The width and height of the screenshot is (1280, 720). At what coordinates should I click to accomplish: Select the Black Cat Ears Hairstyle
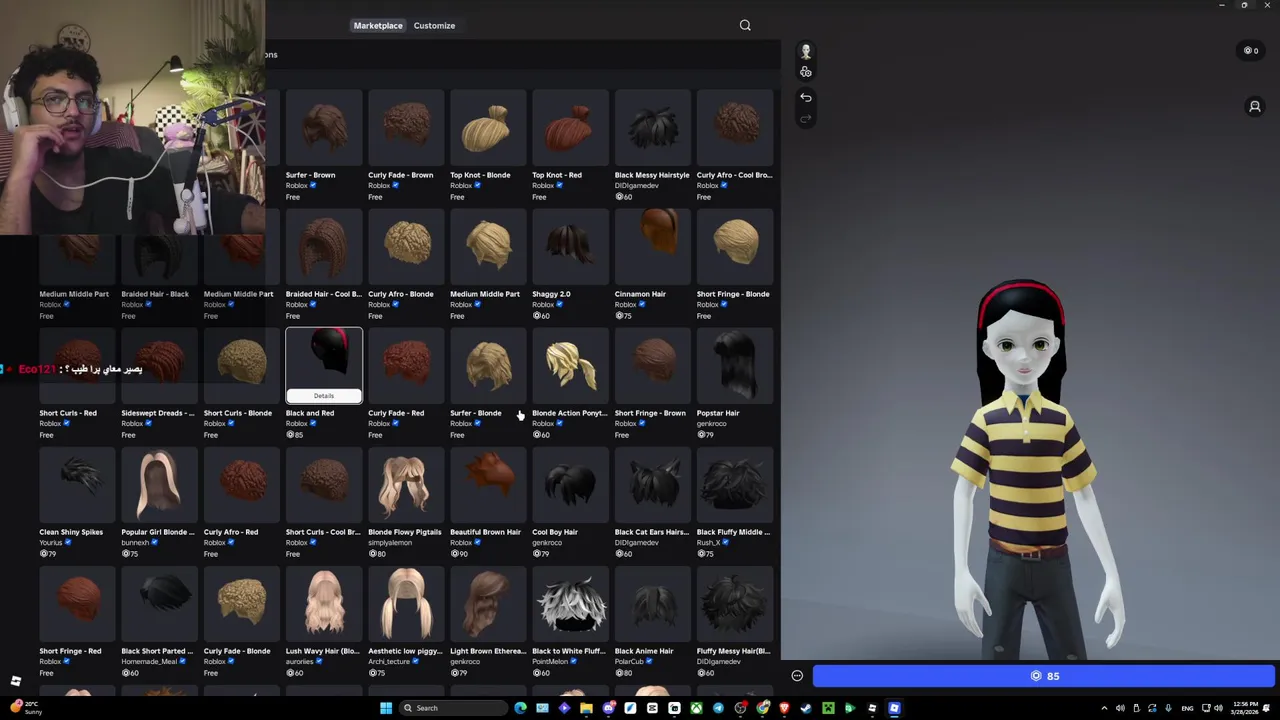point(652,503)
